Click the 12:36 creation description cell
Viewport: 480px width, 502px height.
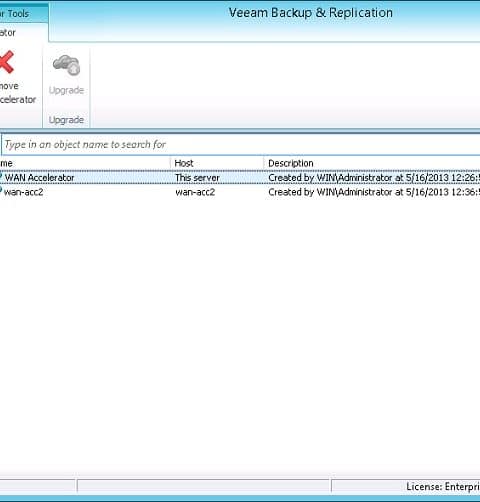coord(374,192)
